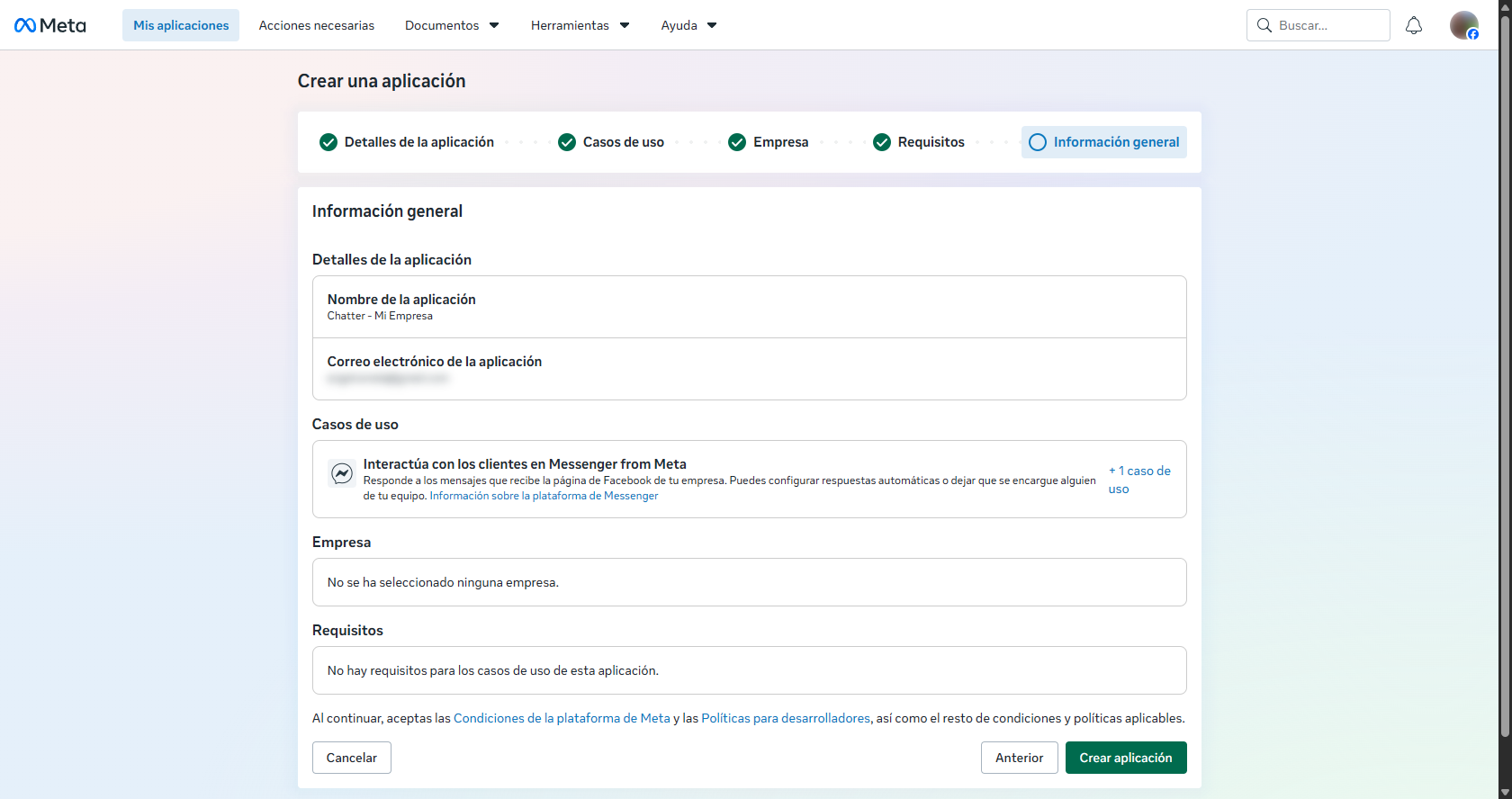
Task: Click the Documentos menu label
Action: (442, 25)
